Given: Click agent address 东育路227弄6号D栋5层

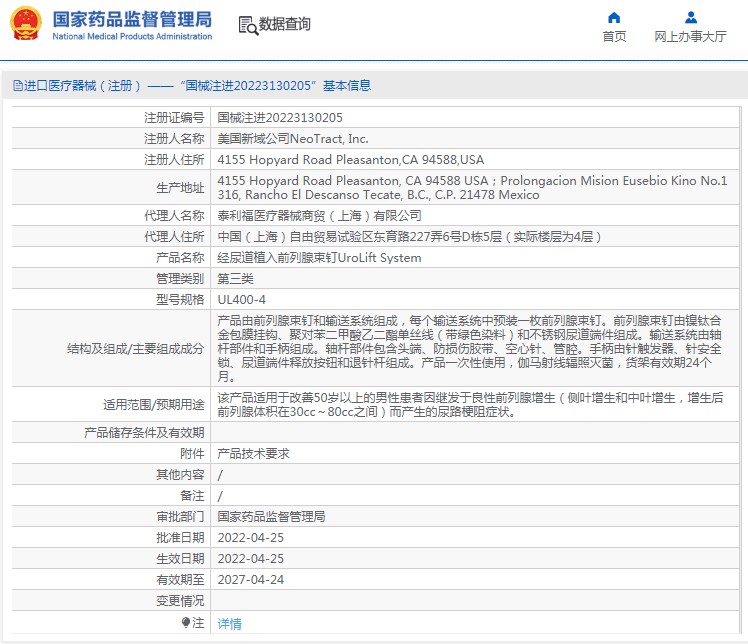Looking at the screenshot, I should (x=409, y=237).
